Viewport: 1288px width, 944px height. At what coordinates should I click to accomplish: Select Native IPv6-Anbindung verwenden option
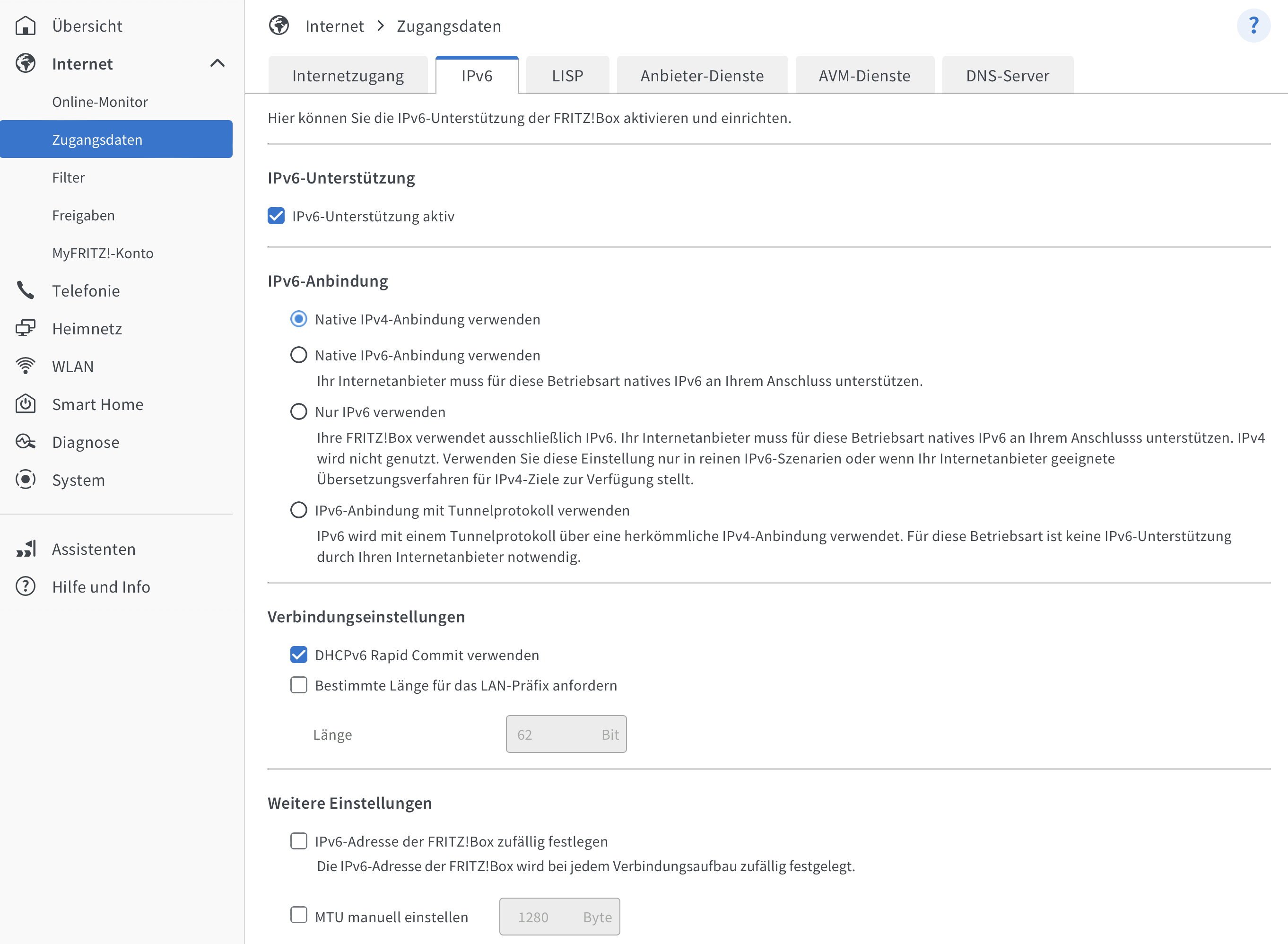coord(299,355)
